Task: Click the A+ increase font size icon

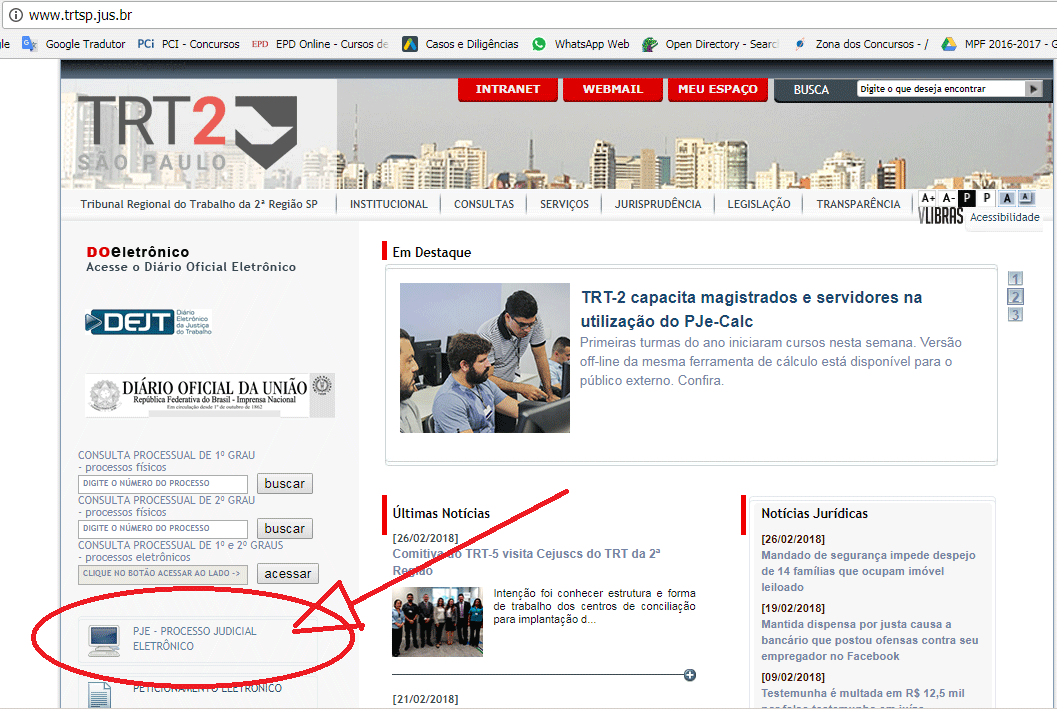Action: [x=928, y=198]
